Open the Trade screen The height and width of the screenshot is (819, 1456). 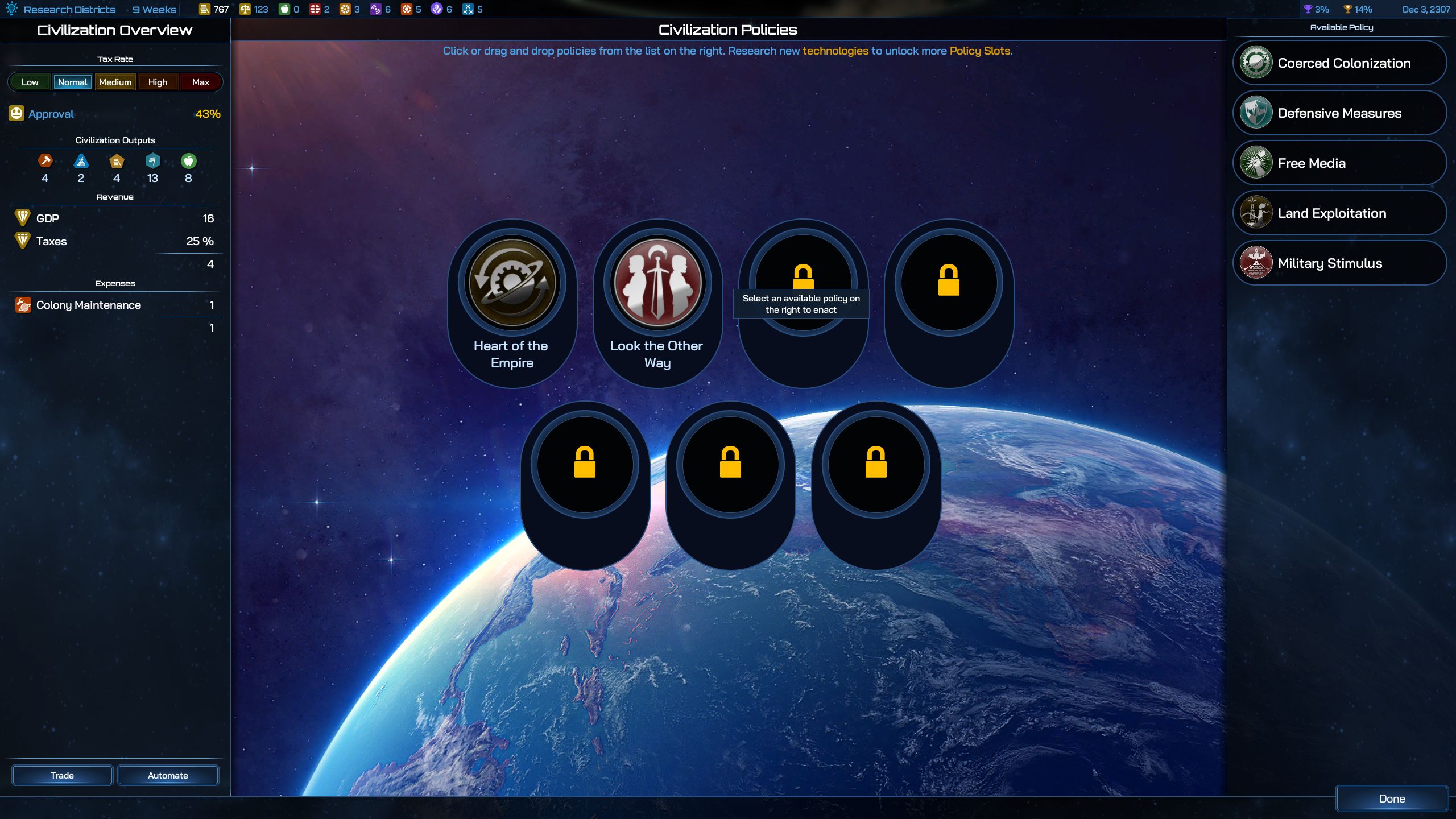[62, 775]
